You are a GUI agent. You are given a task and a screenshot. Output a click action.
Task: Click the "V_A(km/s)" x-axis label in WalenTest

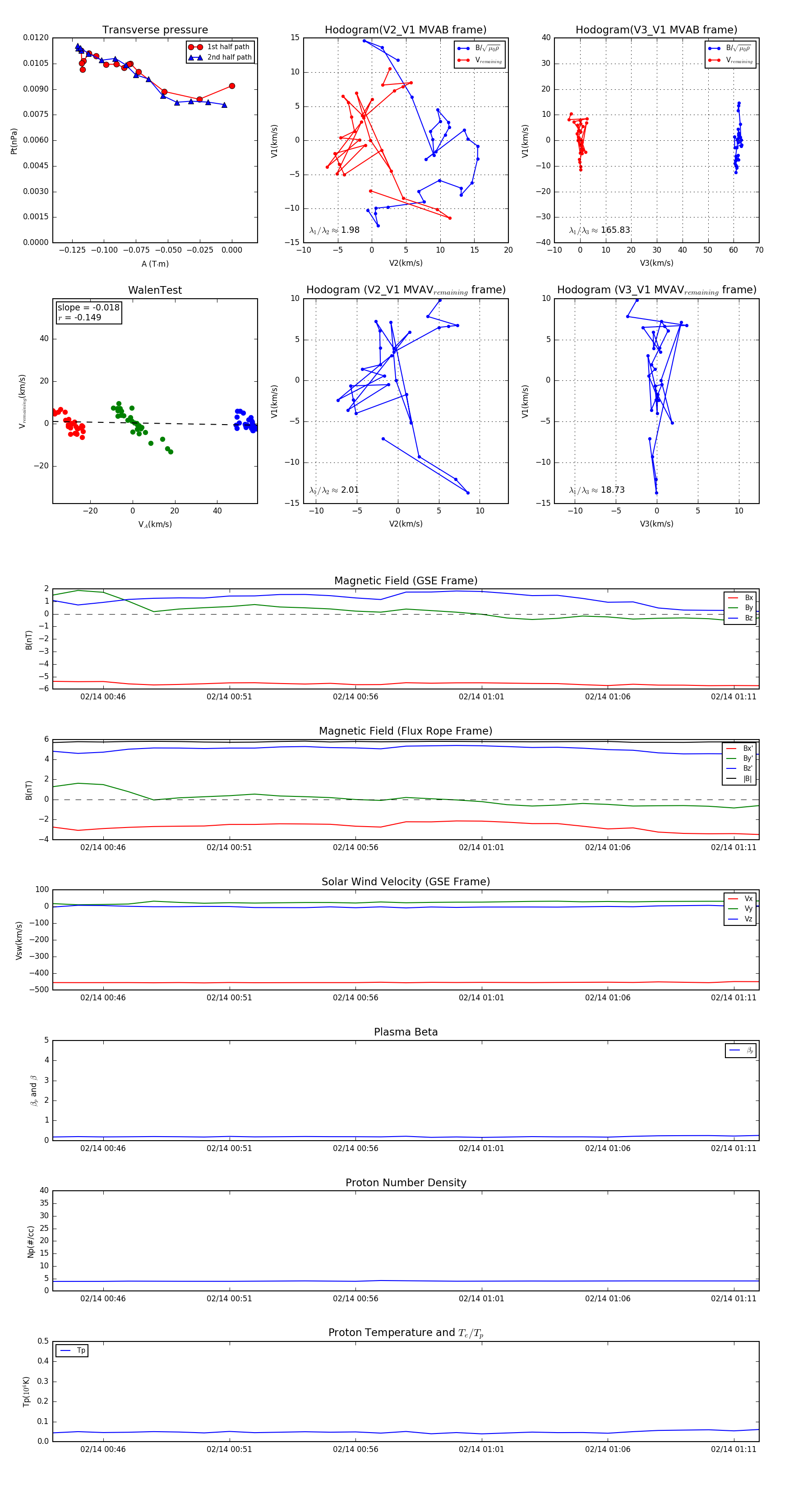(155, 524)
